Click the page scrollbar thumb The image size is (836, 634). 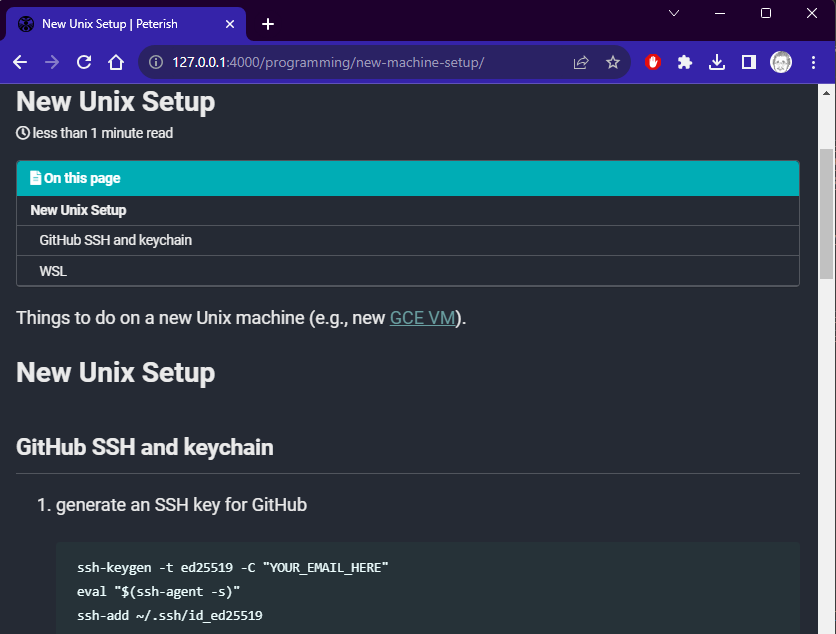click(826, 213)
